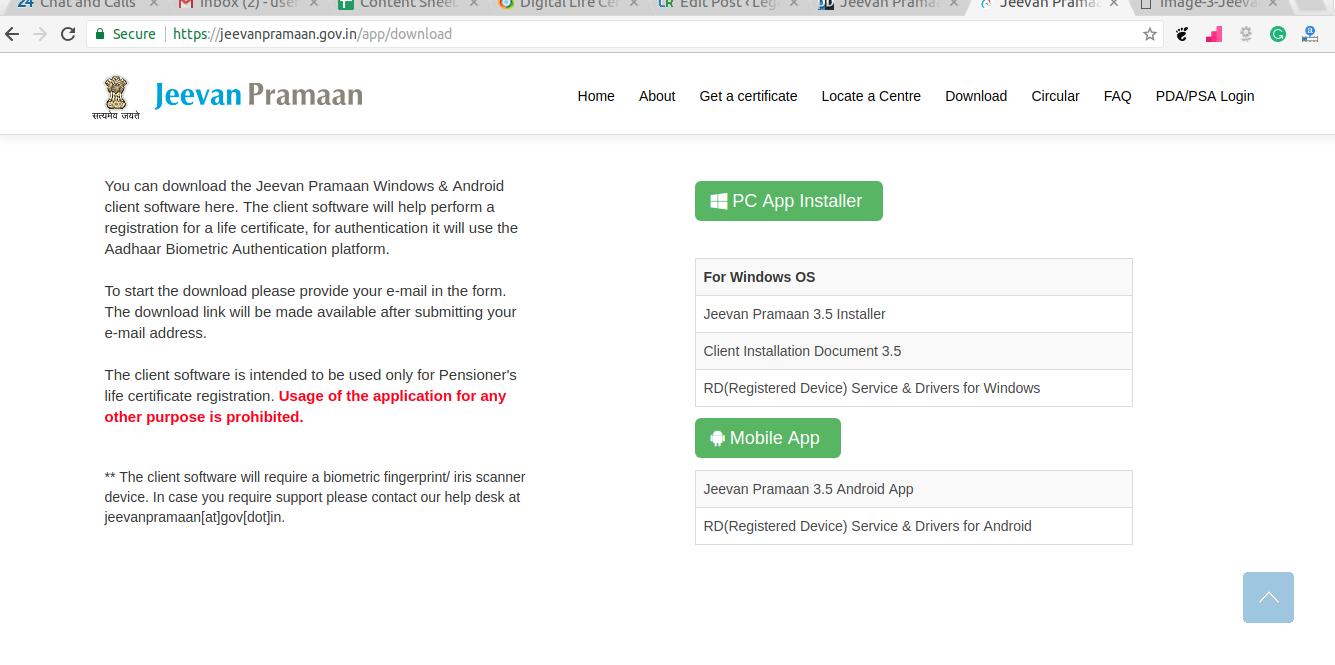Click the Grammarly extension icon
Viewport: 1335px width, 665px height.
coord(1278,34)
